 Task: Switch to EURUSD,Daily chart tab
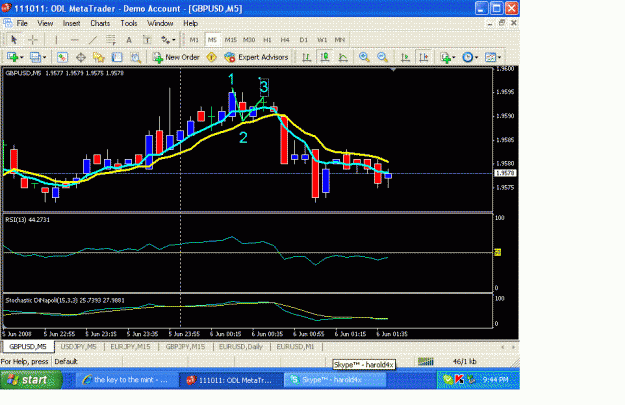pos(241,347)
